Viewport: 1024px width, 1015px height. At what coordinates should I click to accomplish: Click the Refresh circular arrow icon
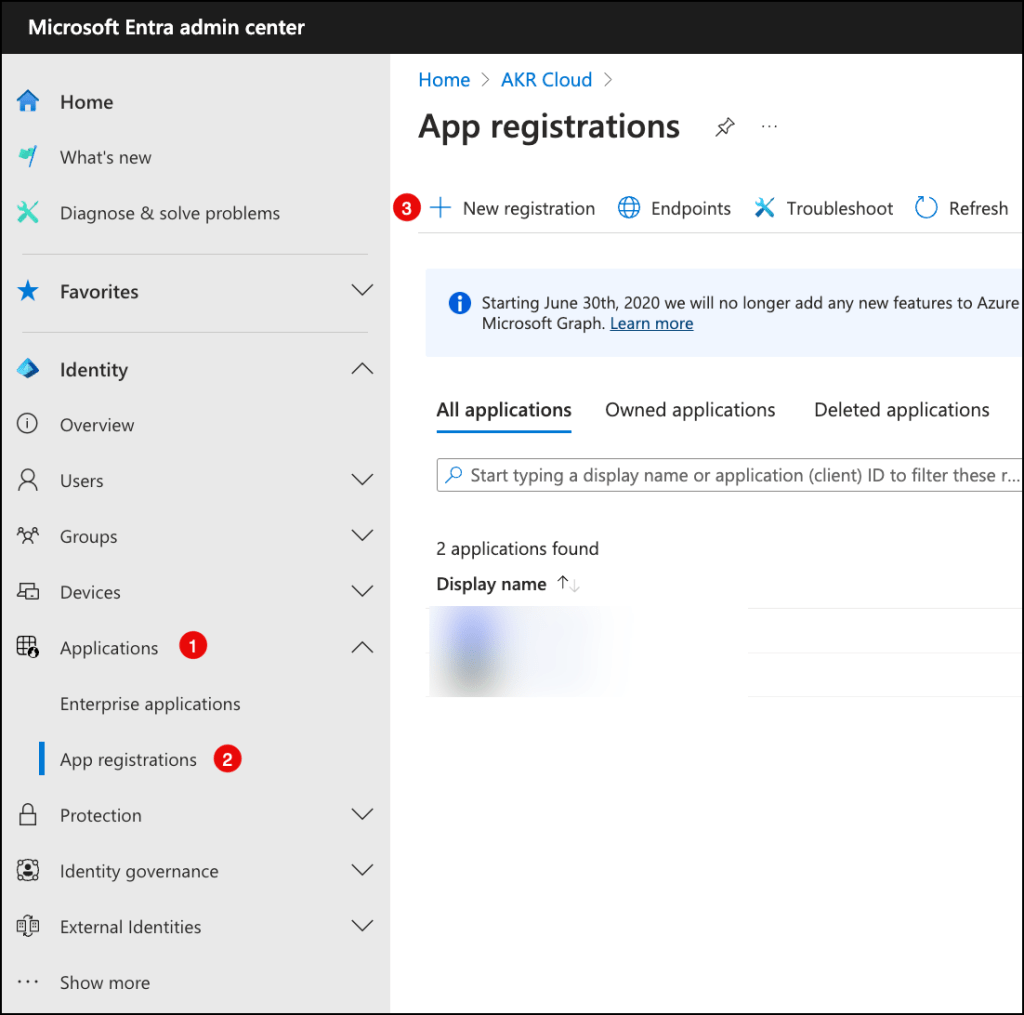926,208
